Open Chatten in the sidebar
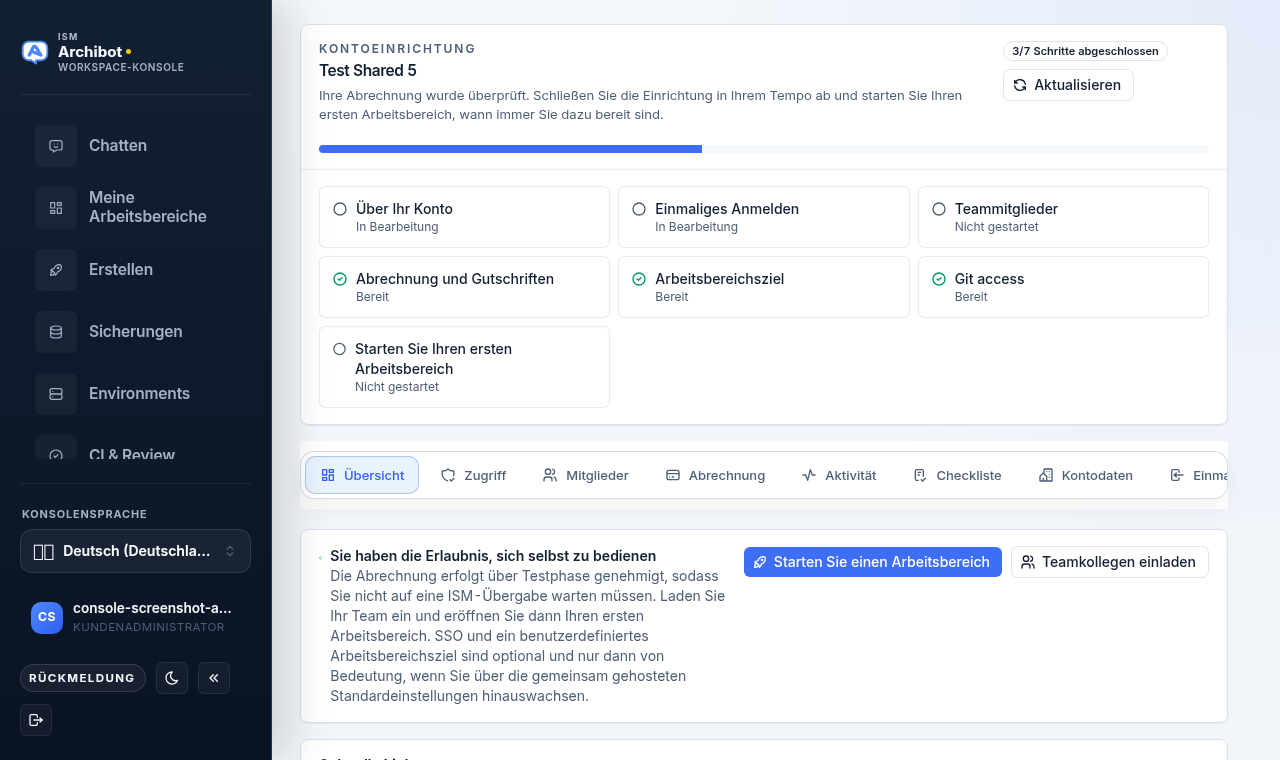This screenshot has height=760, width=1280. (x=136, y=146)
